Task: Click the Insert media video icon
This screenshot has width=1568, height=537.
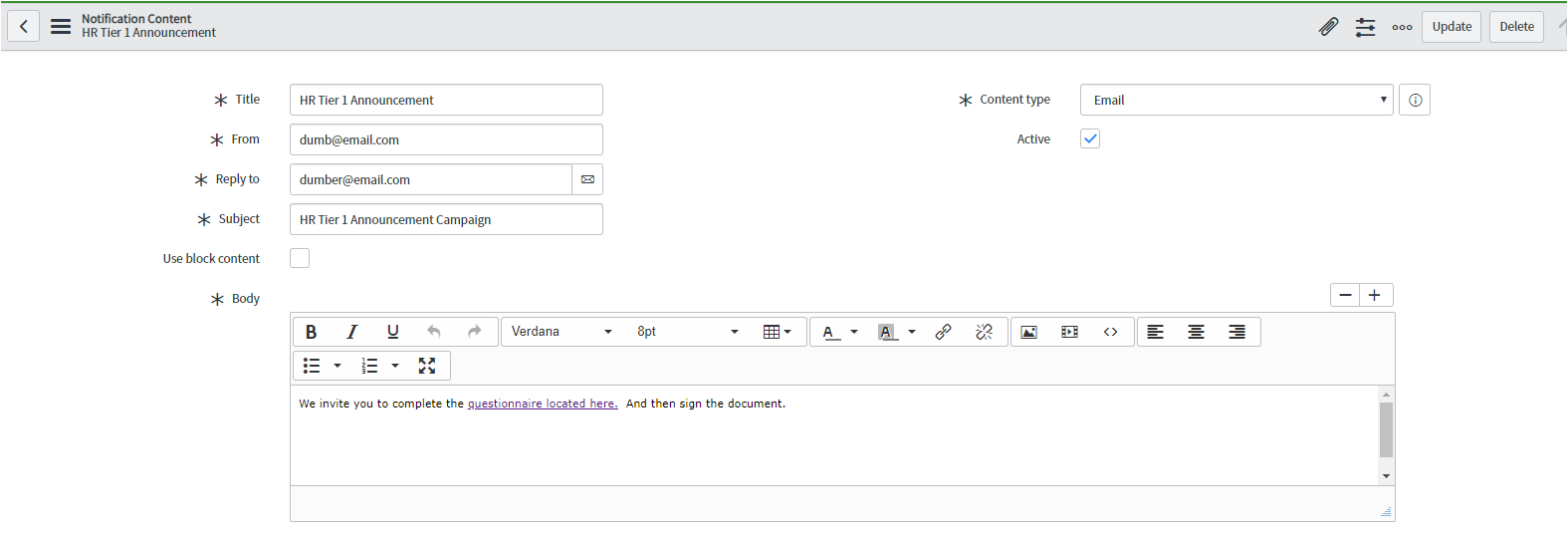Action: (1070, 332)
